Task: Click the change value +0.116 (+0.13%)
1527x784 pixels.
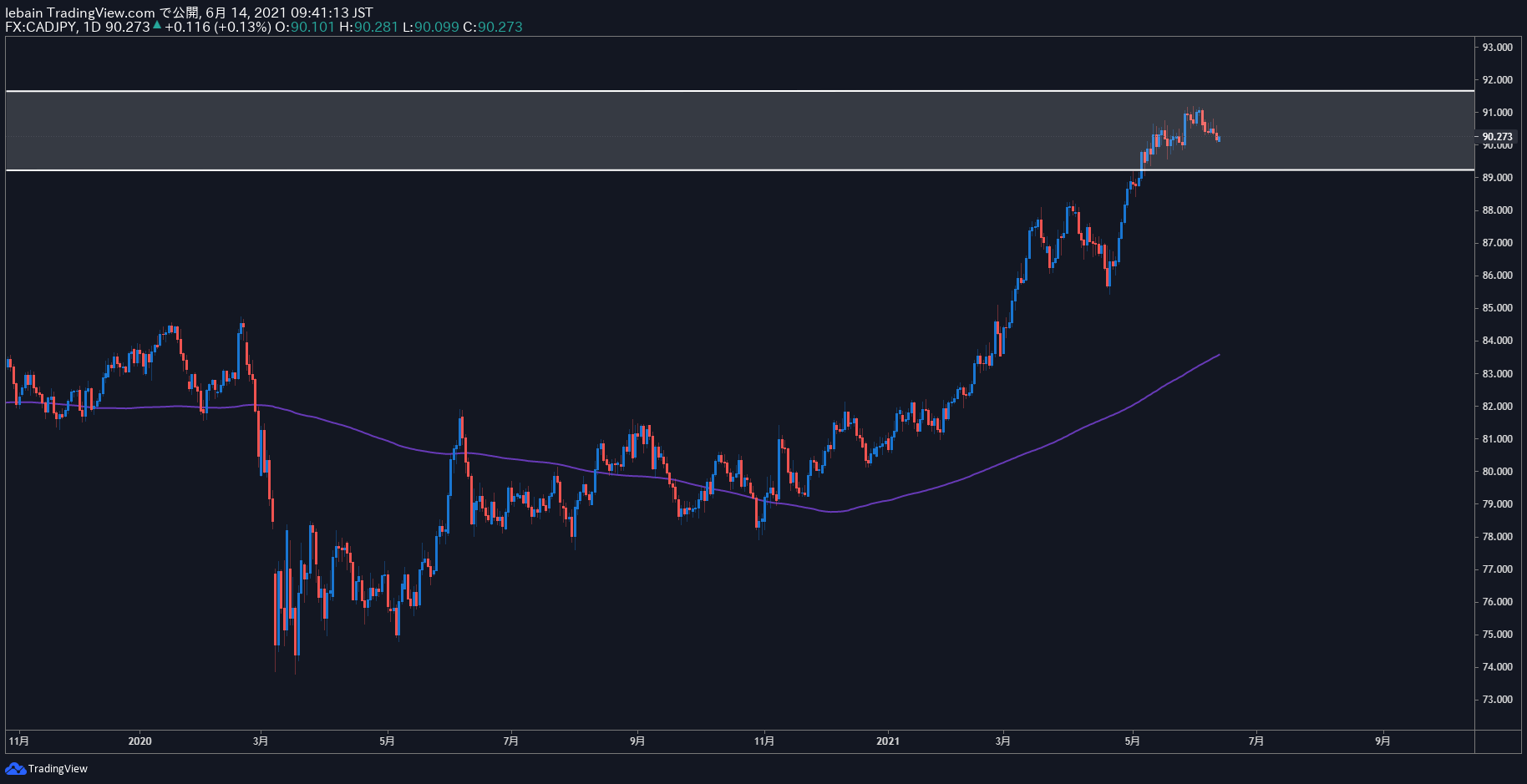Action: [218, 27]
